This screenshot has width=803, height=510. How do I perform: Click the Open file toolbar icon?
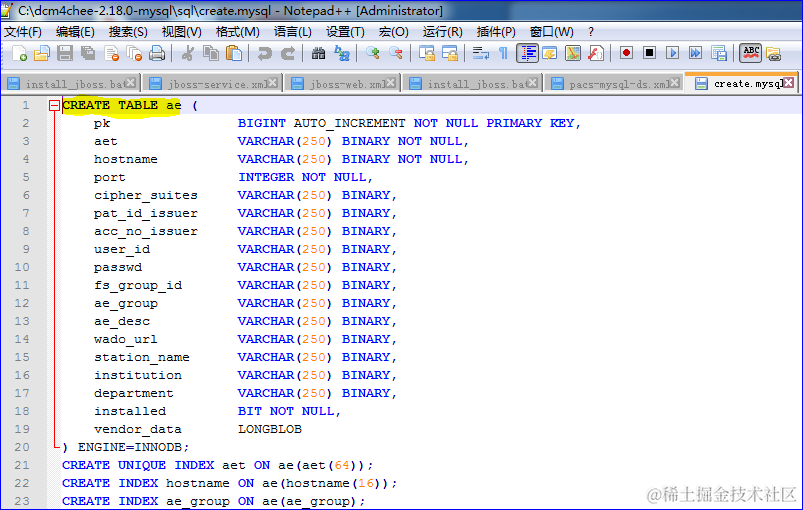(x=41, y=53)
